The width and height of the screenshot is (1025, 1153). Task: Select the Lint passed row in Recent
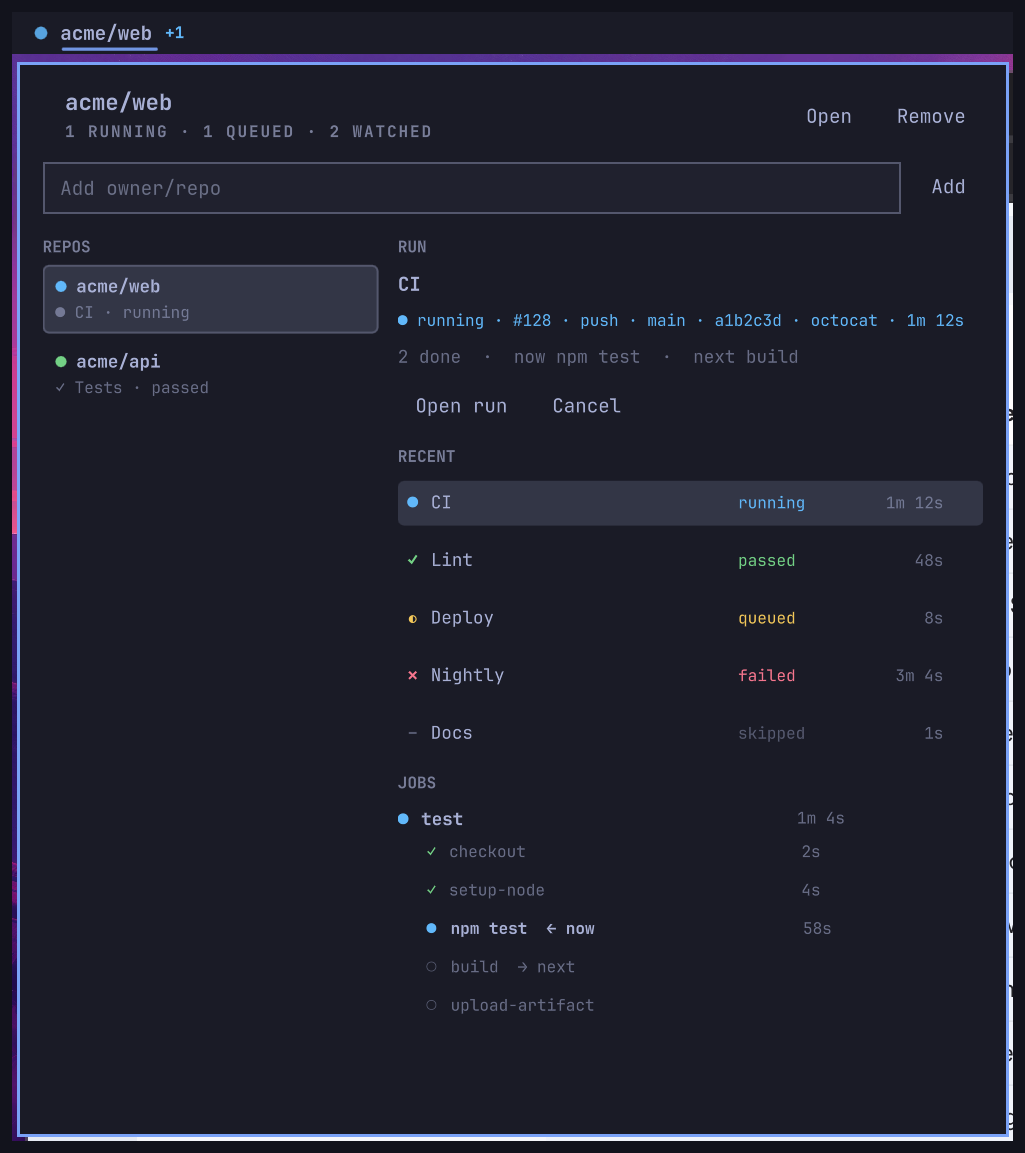(690, 560)
